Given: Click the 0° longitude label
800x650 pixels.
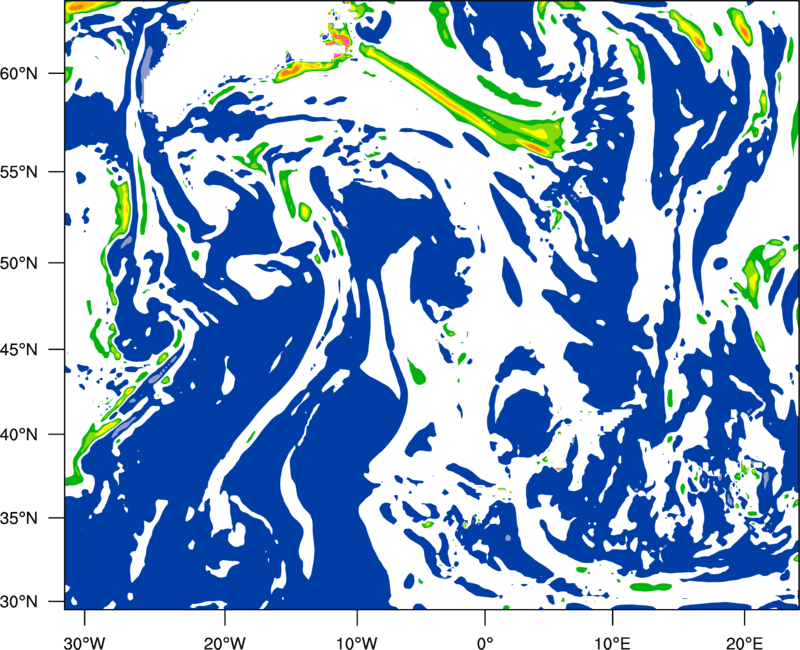Looking at the screenshot, I should [x=485, y=643].
